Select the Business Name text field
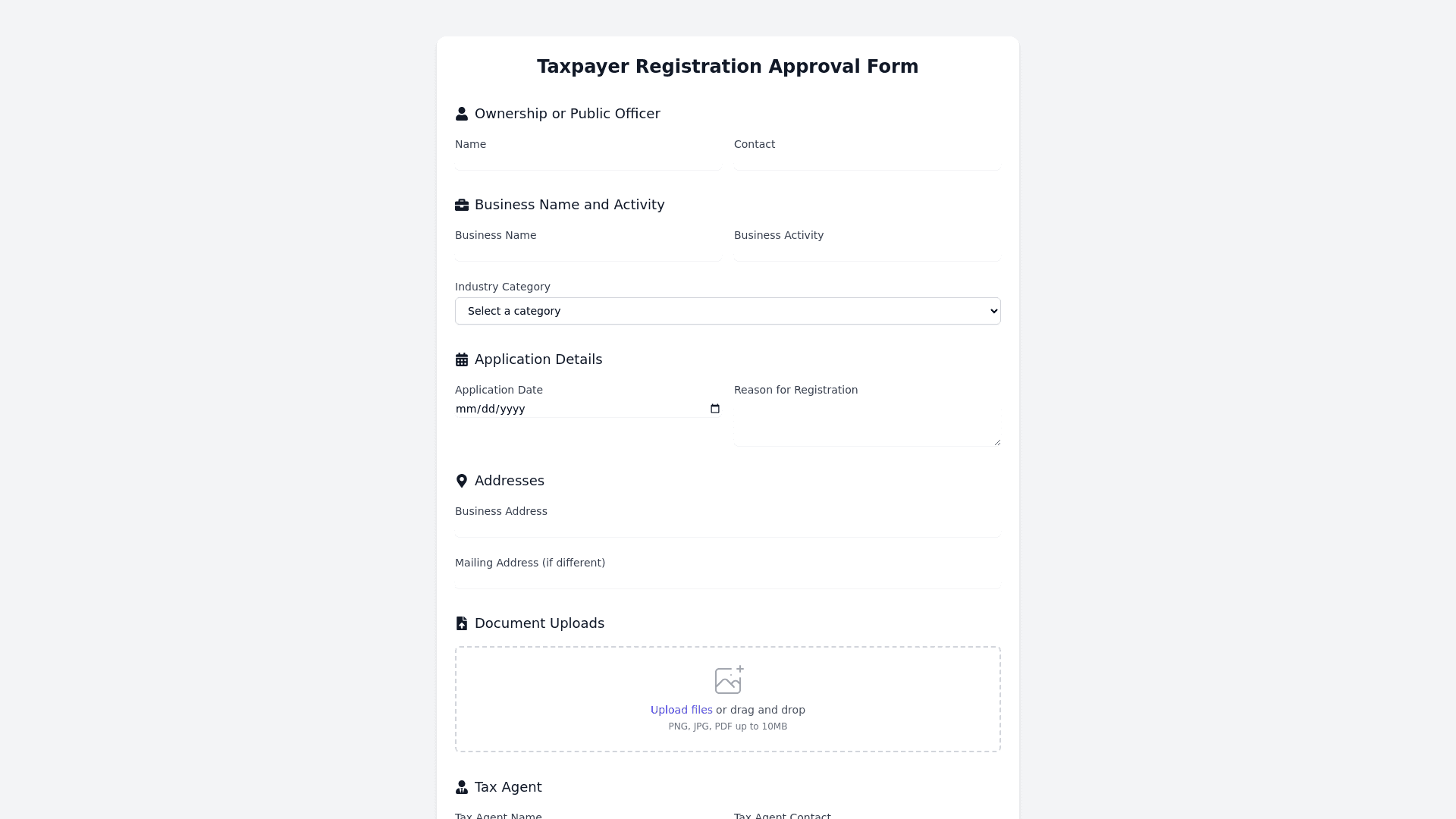The height and width of the screenshot is (819, 1456). tap(588, 253)
